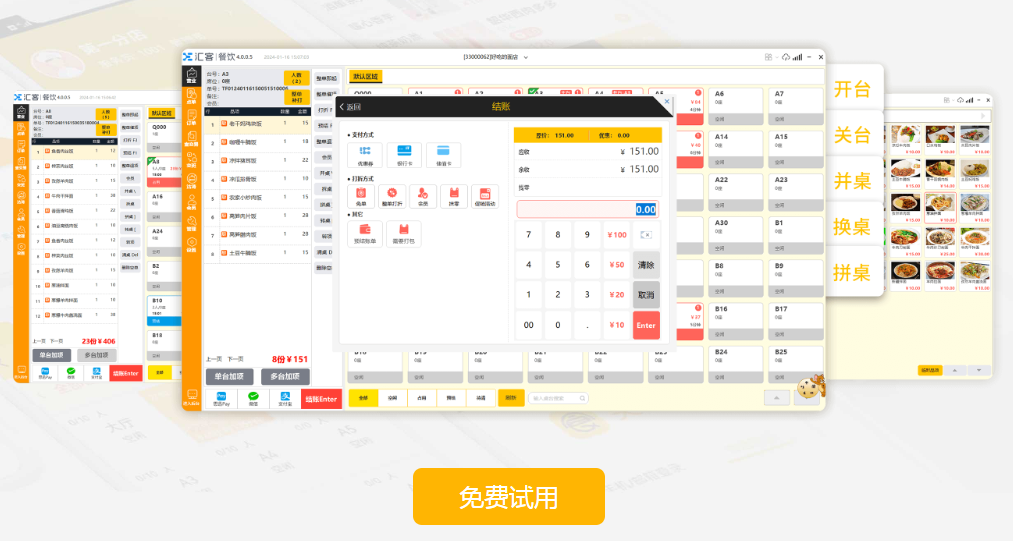Select table A16 in the left window
This screenshot has height=541, width=1013.
click(164, 205)
